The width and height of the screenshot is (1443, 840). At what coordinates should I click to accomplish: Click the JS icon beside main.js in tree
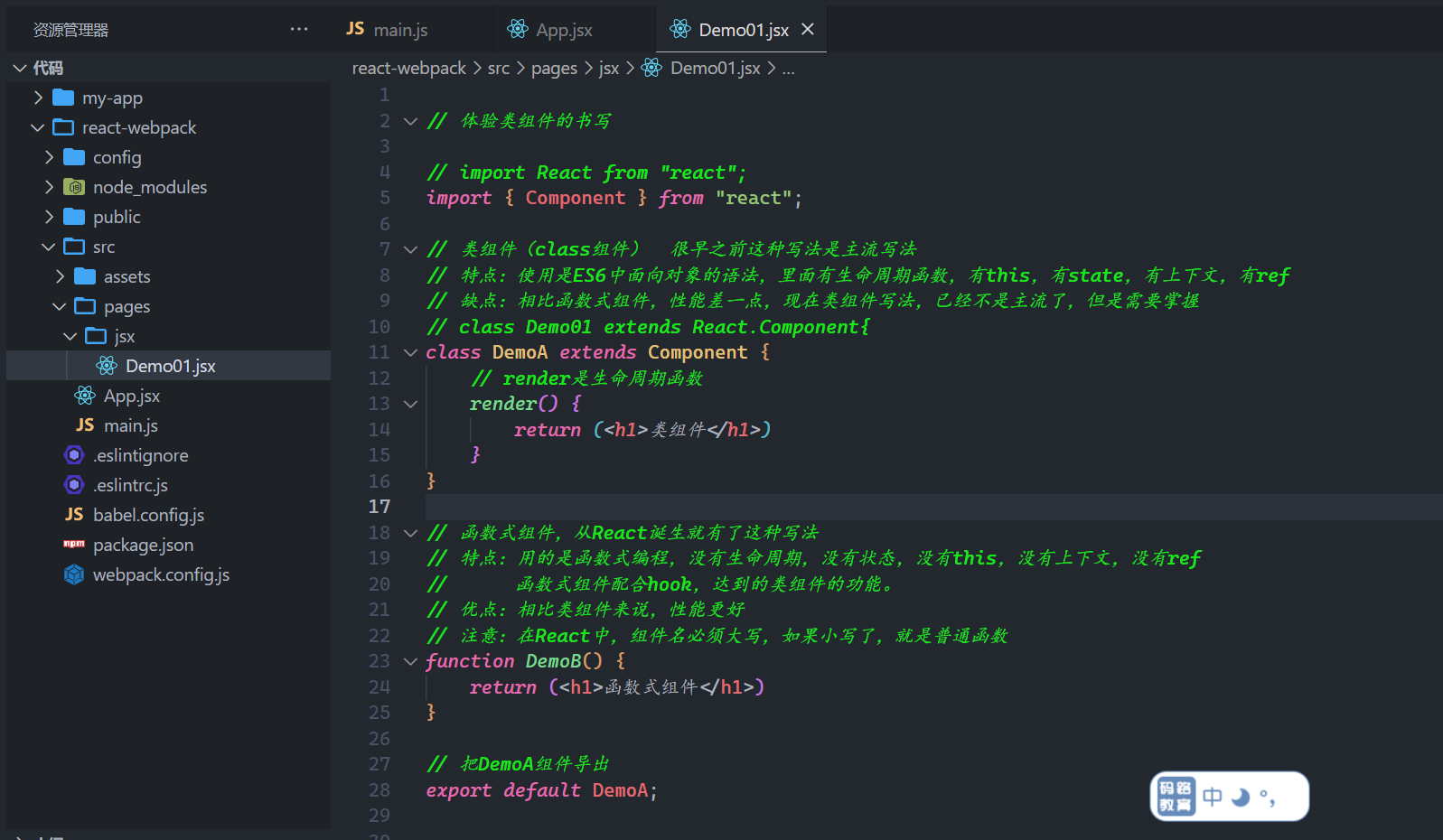(85, 425)
